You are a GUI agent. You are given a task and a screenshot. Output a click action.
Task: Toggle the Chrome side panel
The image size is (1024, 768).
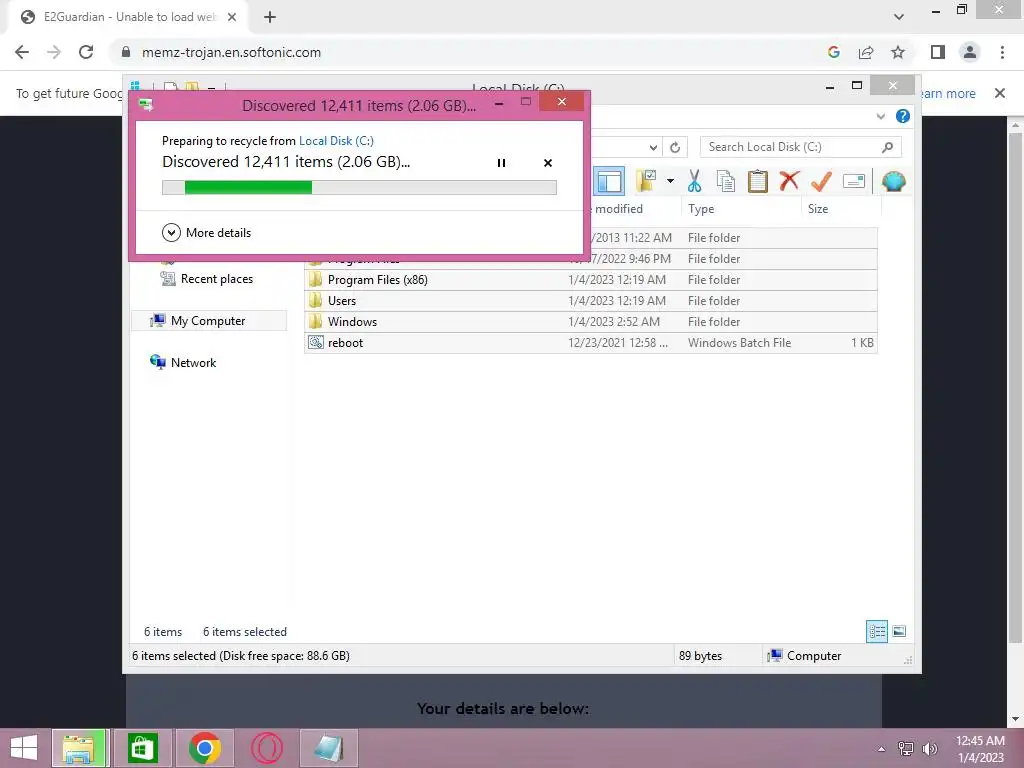tap(938, 52)
